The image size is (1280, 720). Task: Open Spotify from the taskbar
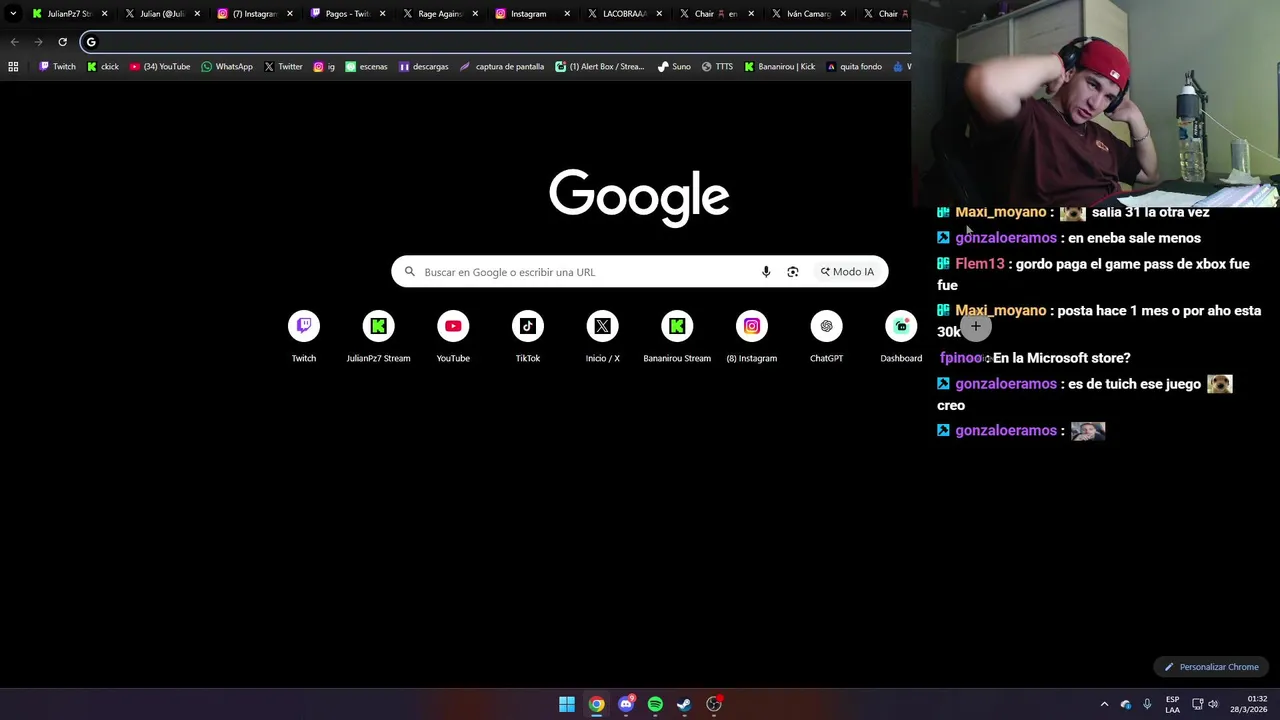655,704
